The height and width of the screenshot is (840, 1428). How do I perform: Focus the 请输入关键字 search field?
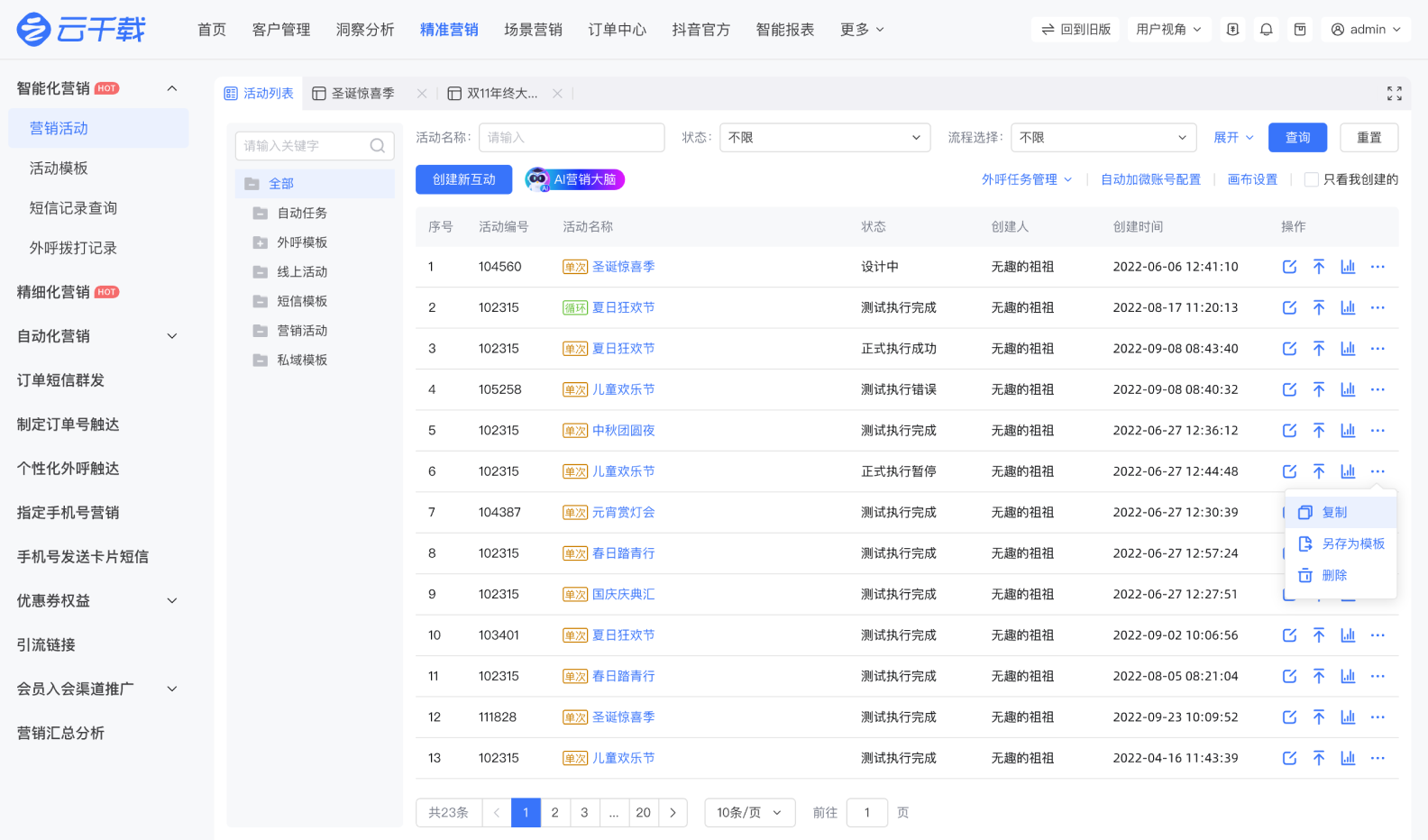[315, 146]
